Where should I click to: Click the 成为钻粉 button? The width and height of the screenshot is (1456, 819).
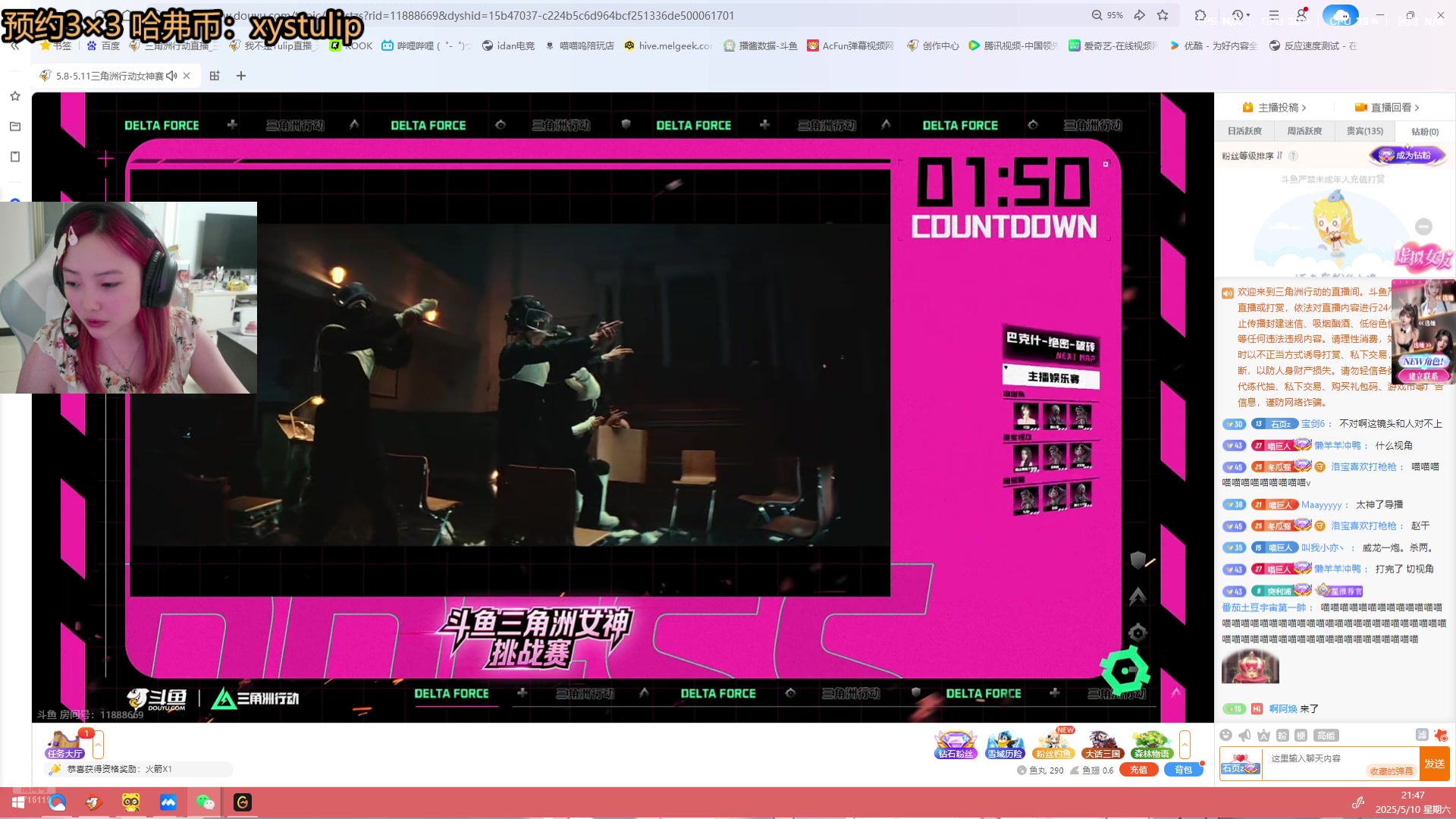pyautogui.click(x=1407, y=155)
